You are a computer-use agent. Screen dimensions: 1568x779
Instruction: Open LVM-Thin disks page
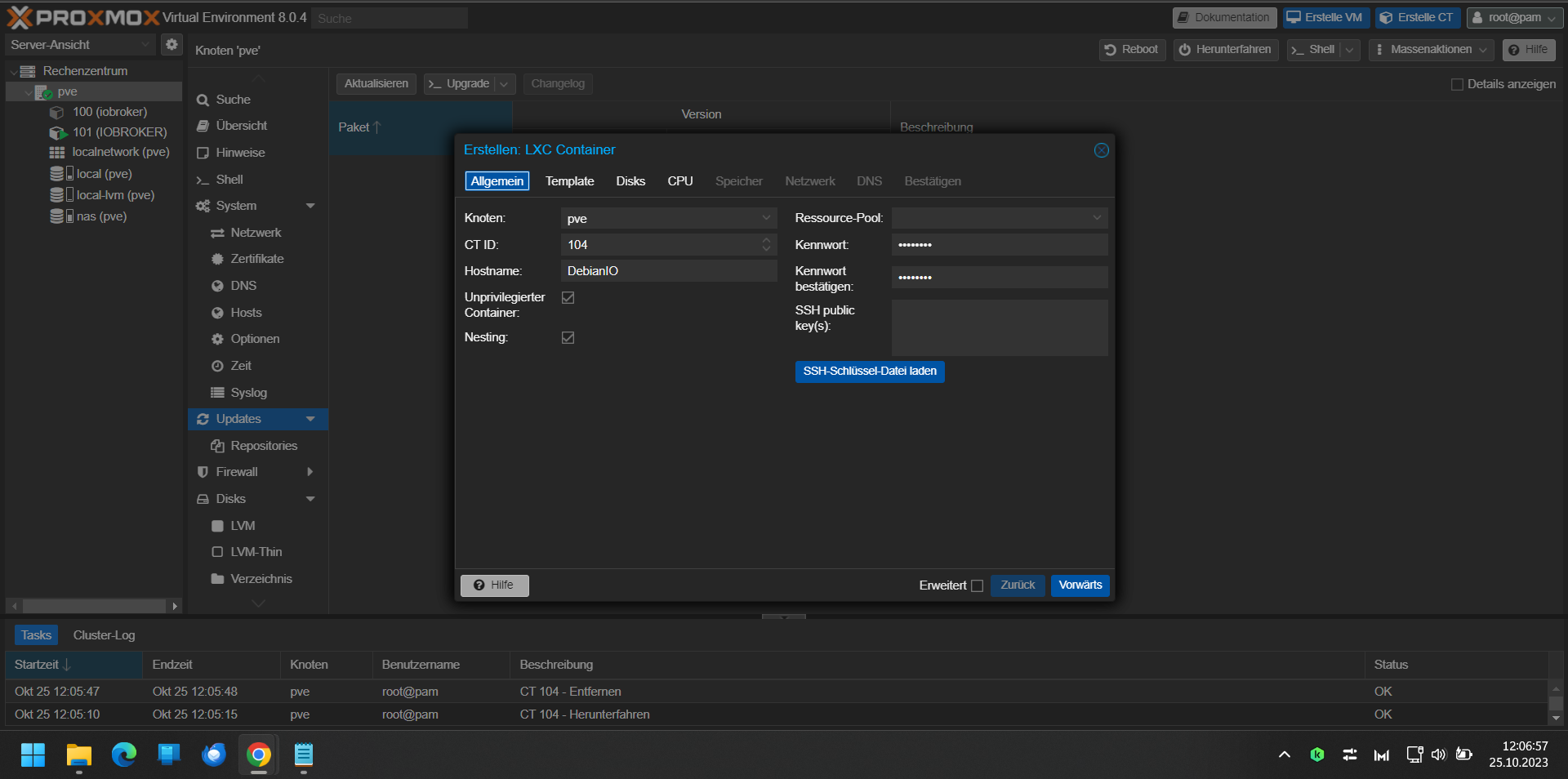(257, 552)
